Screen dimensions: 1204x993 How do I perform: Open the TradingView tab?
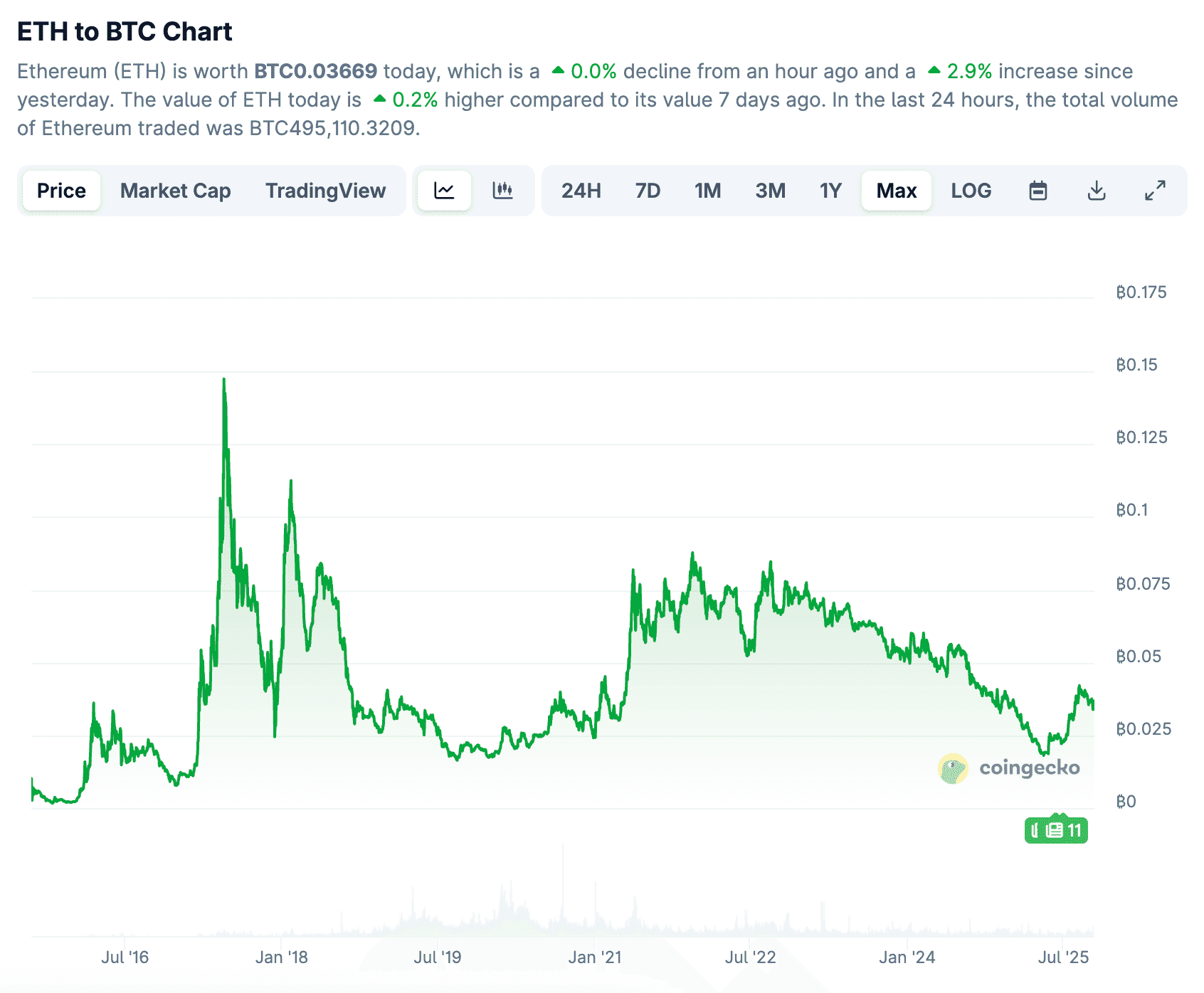coord(325,191)
